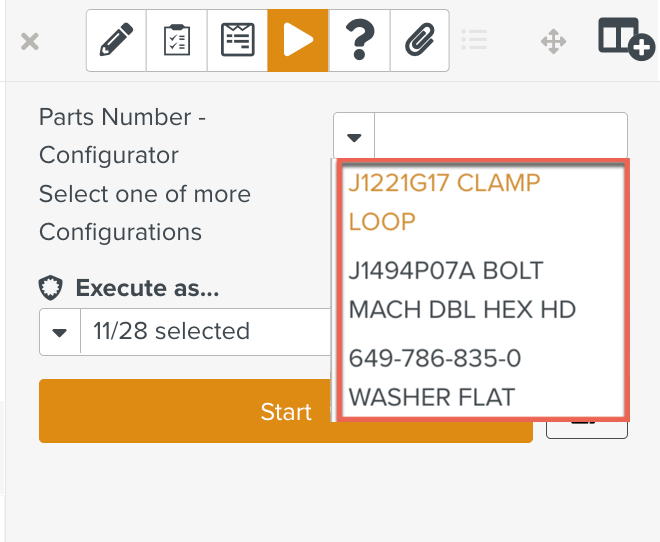This screenshot has width=660, height=542.
Task: Click the Parts Number text input field
Action: tap(500, 136)
